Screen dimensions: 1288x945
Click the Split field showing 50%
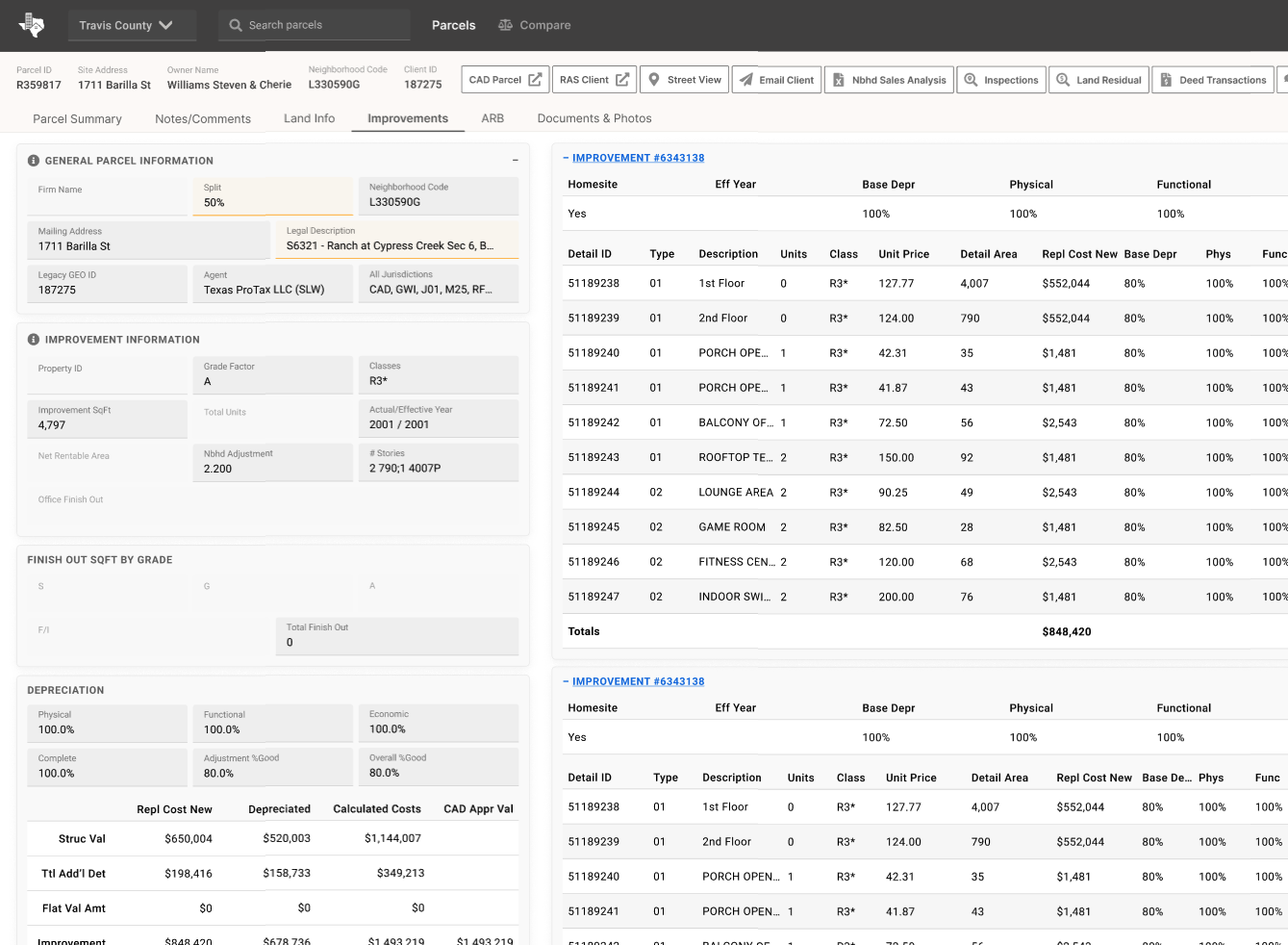coord(272,196)
